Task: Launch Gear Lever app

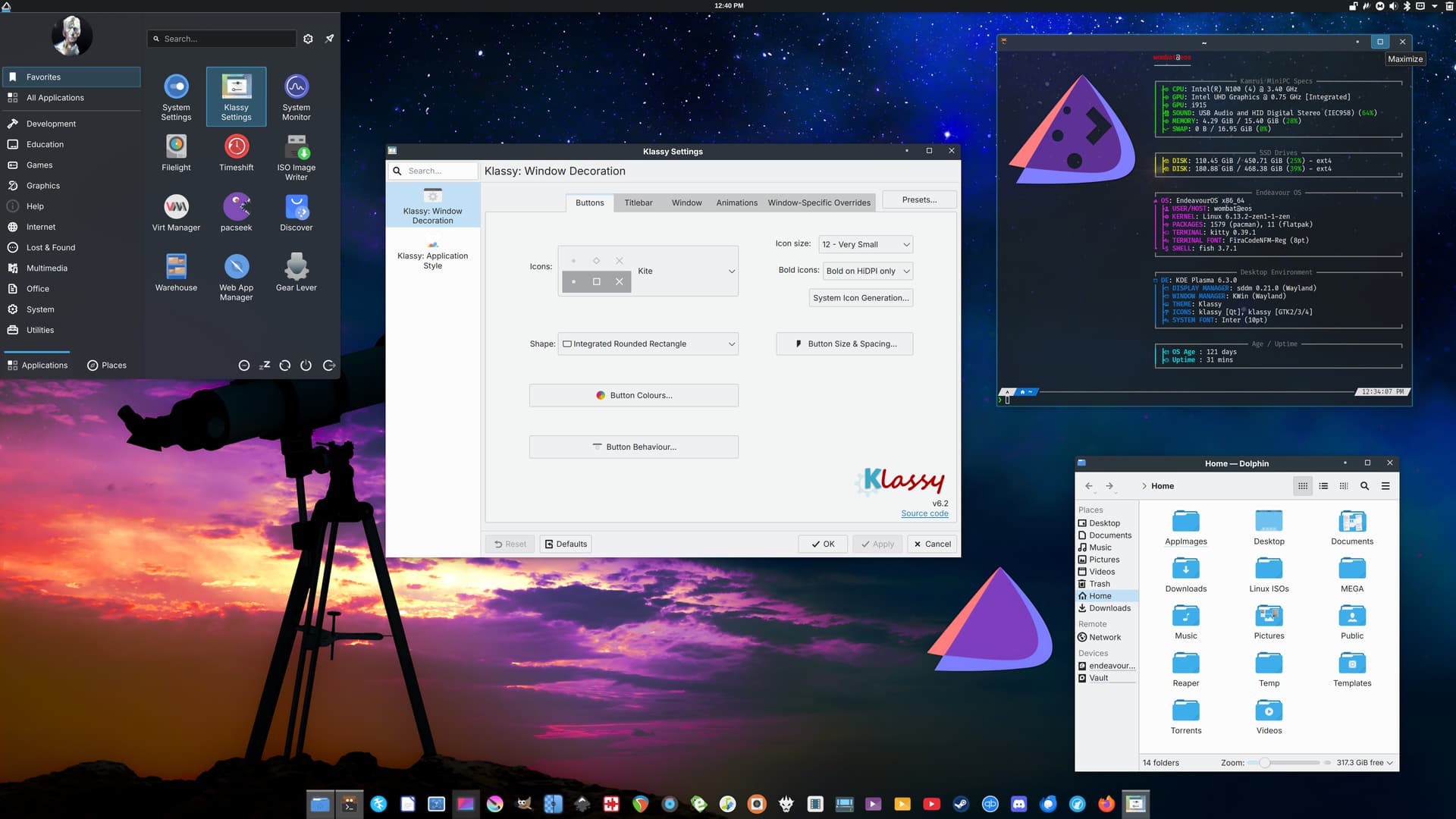Action: 297,272
